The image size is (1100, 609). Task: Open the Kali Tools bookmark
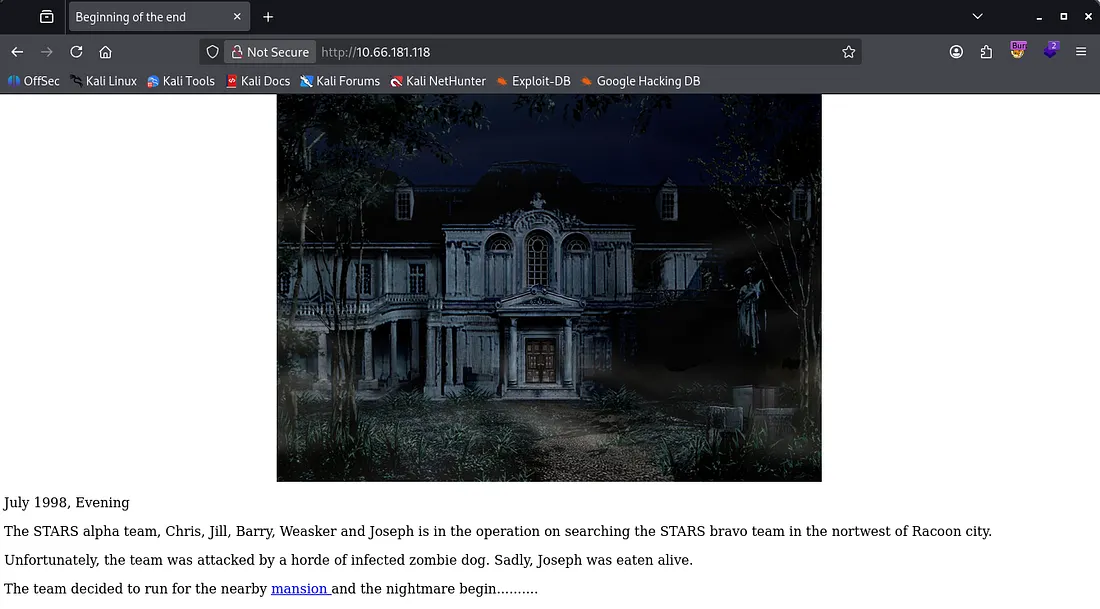[x=181, y=81]
